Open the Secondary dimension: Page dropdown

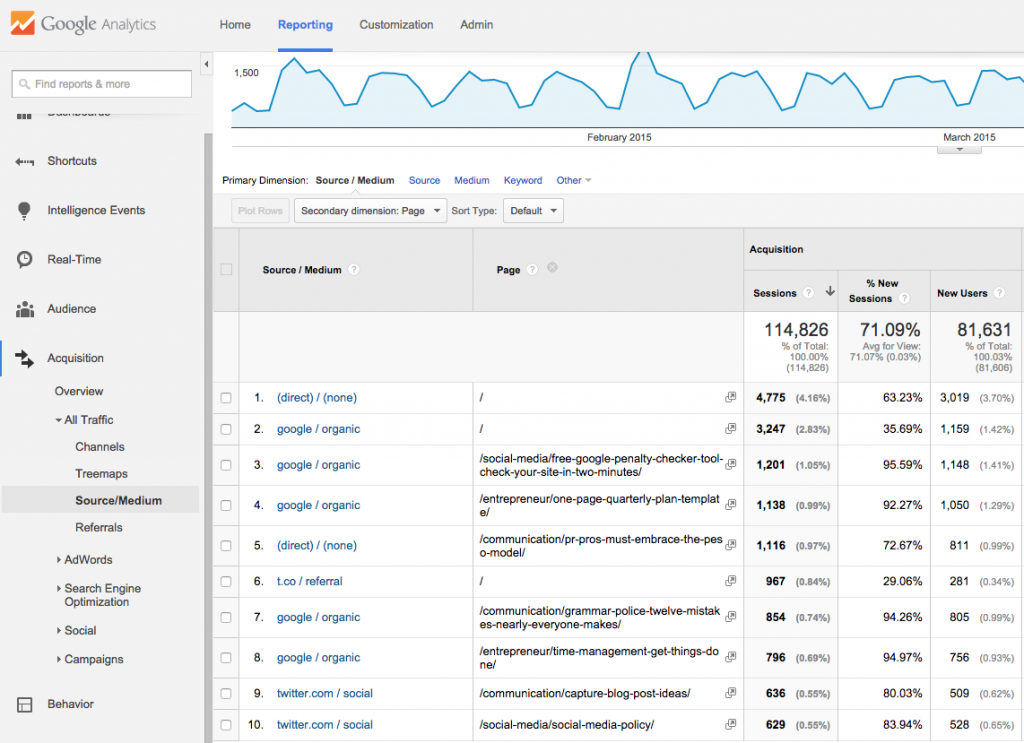pos(370,211)
